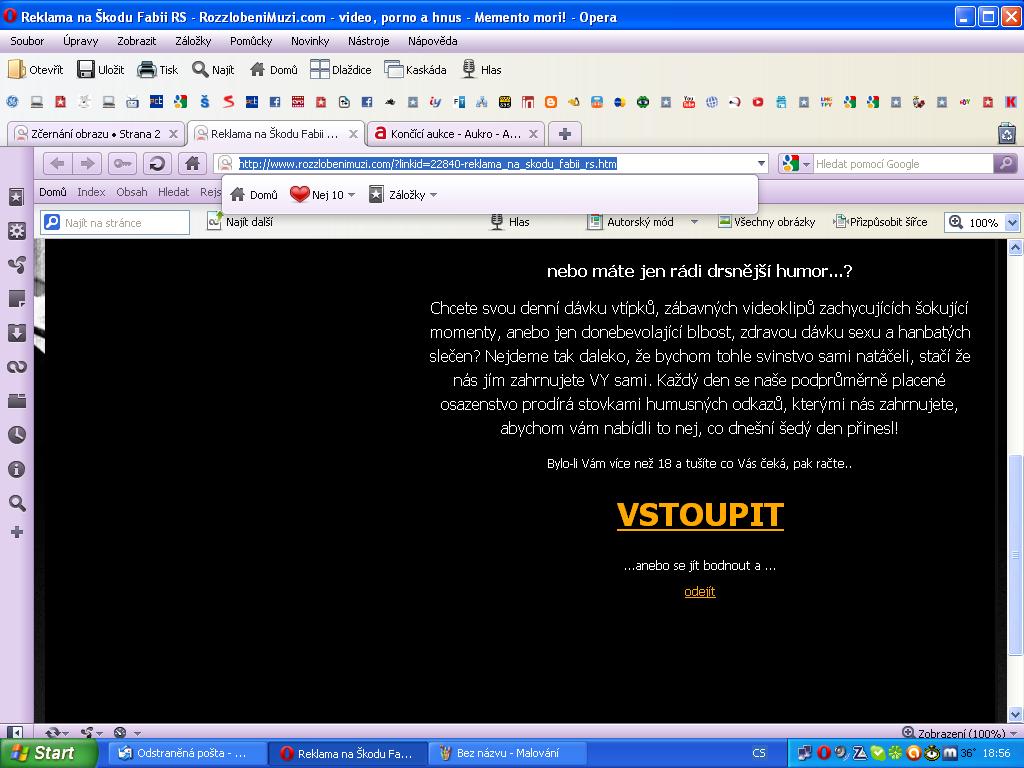
Task: Expand the zoom 100% dropdown
Action: (1011, 223)
